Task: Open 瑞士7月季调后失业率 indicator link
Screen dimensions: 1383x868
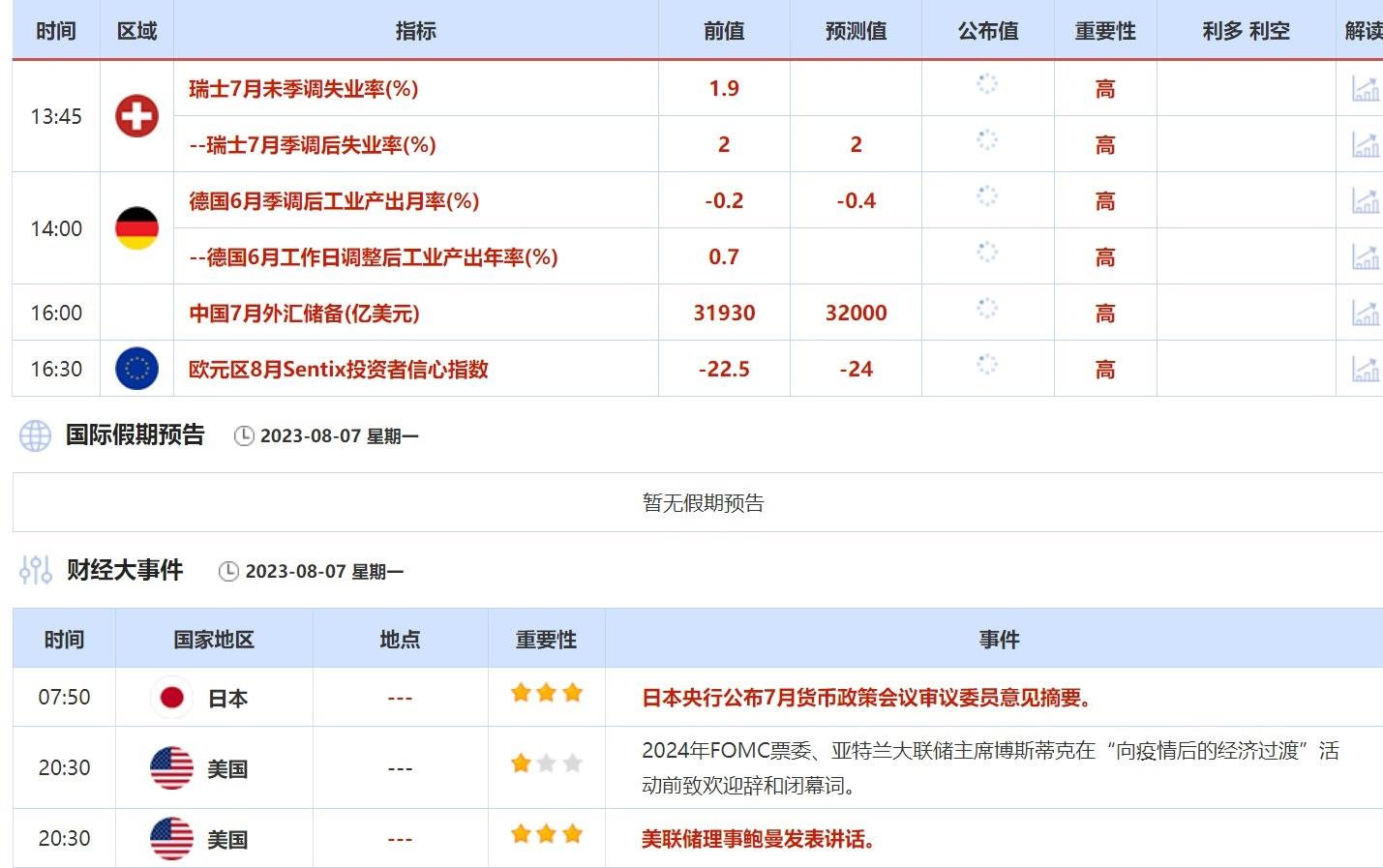Action: click(313, 145)
